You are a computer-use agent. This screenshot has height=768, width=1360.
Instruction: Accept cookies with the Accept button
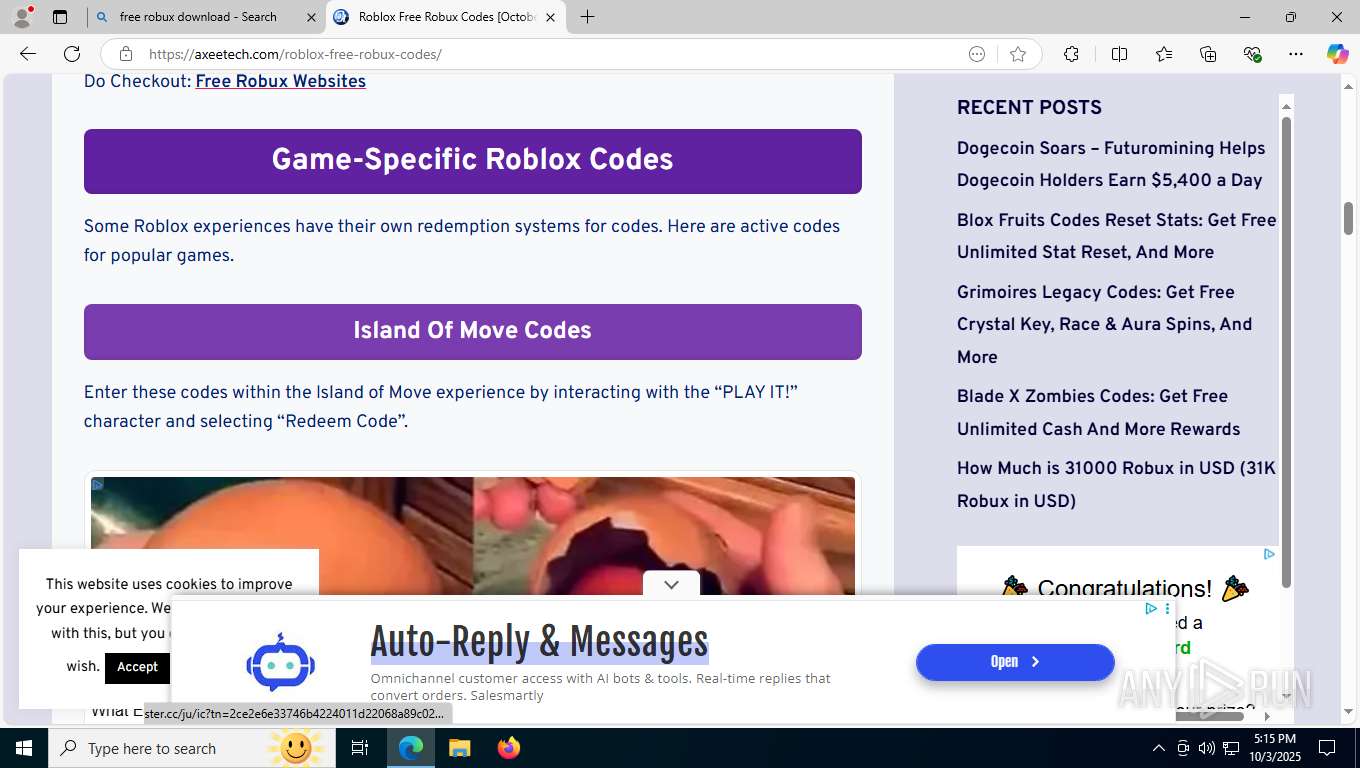coord(137,667)
